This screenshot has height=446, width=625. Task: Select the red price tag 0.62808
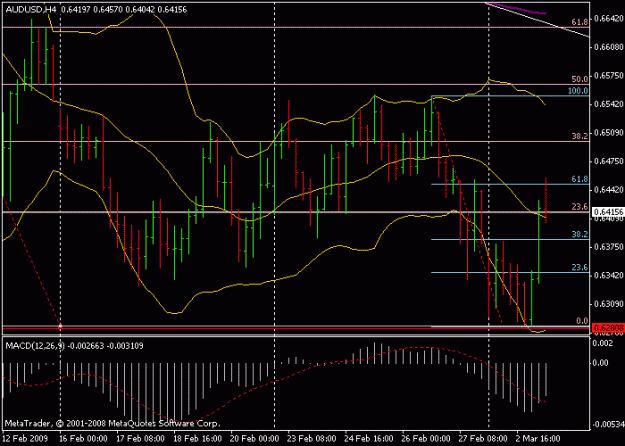(608, 328)
